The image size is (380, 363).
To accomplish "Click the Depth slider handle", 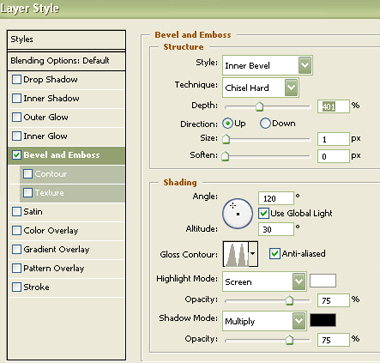I will pos(259,107).
